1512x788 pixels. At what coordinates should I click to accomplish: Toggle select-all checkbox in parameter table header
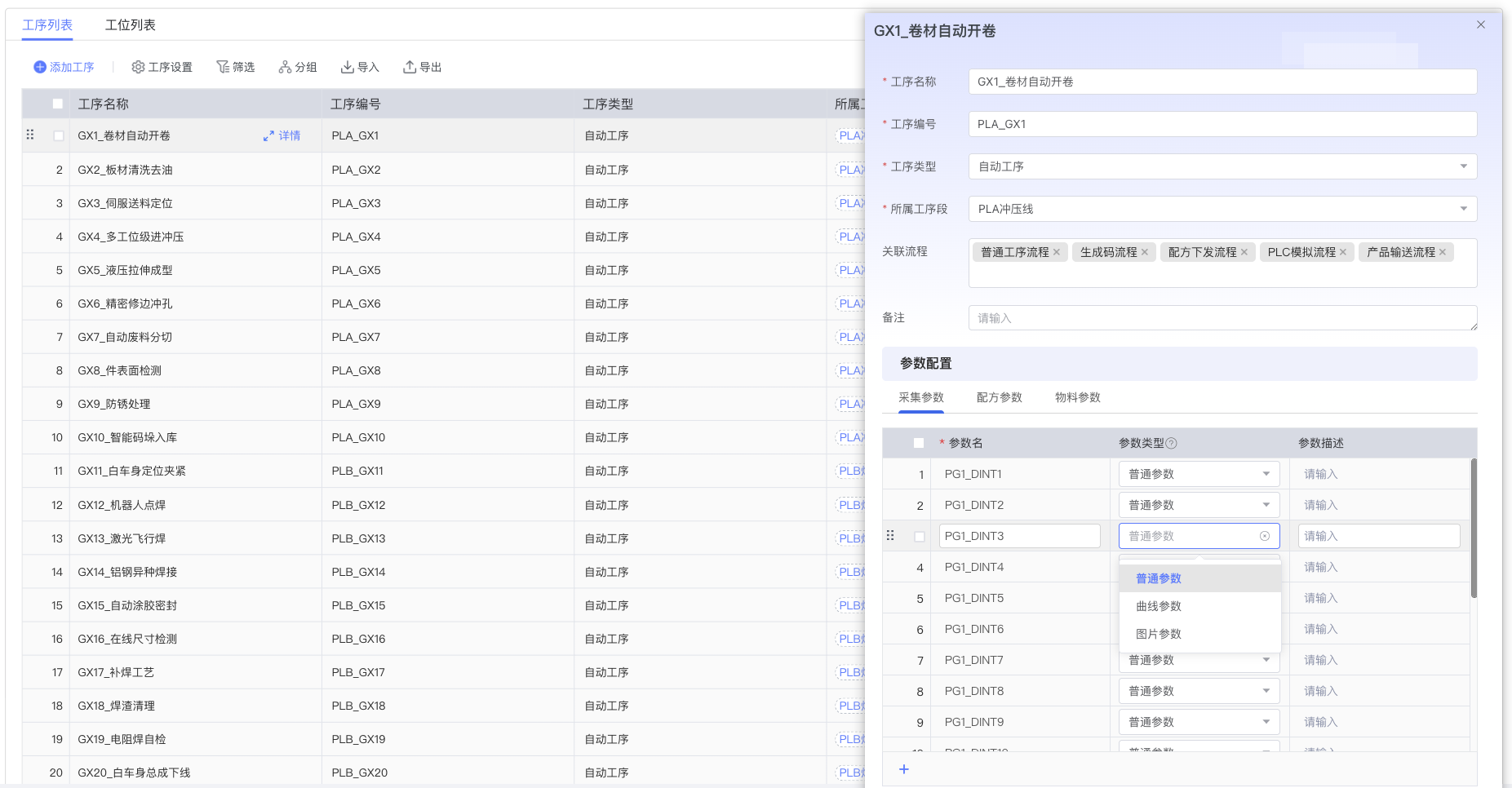click(919, 443)
